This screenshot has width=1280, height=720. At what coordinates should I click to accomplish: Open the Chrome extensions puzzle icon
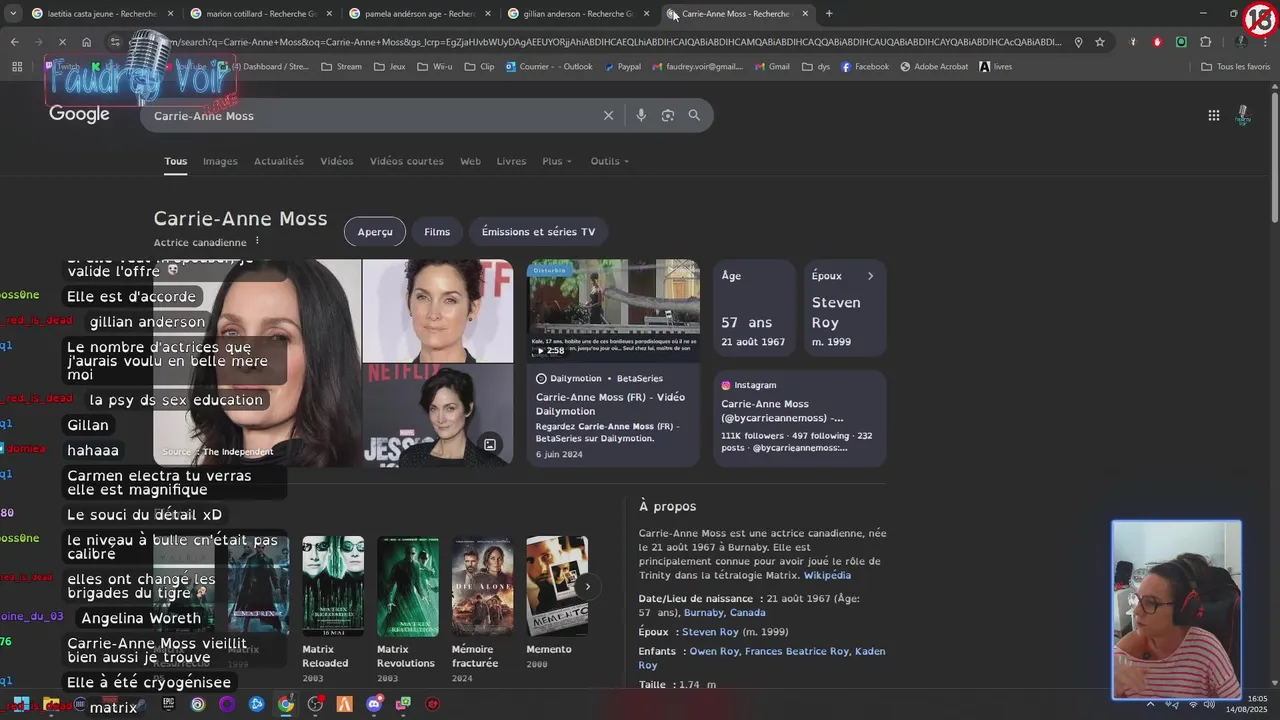pyautogui.click(x=1205, y=42)
